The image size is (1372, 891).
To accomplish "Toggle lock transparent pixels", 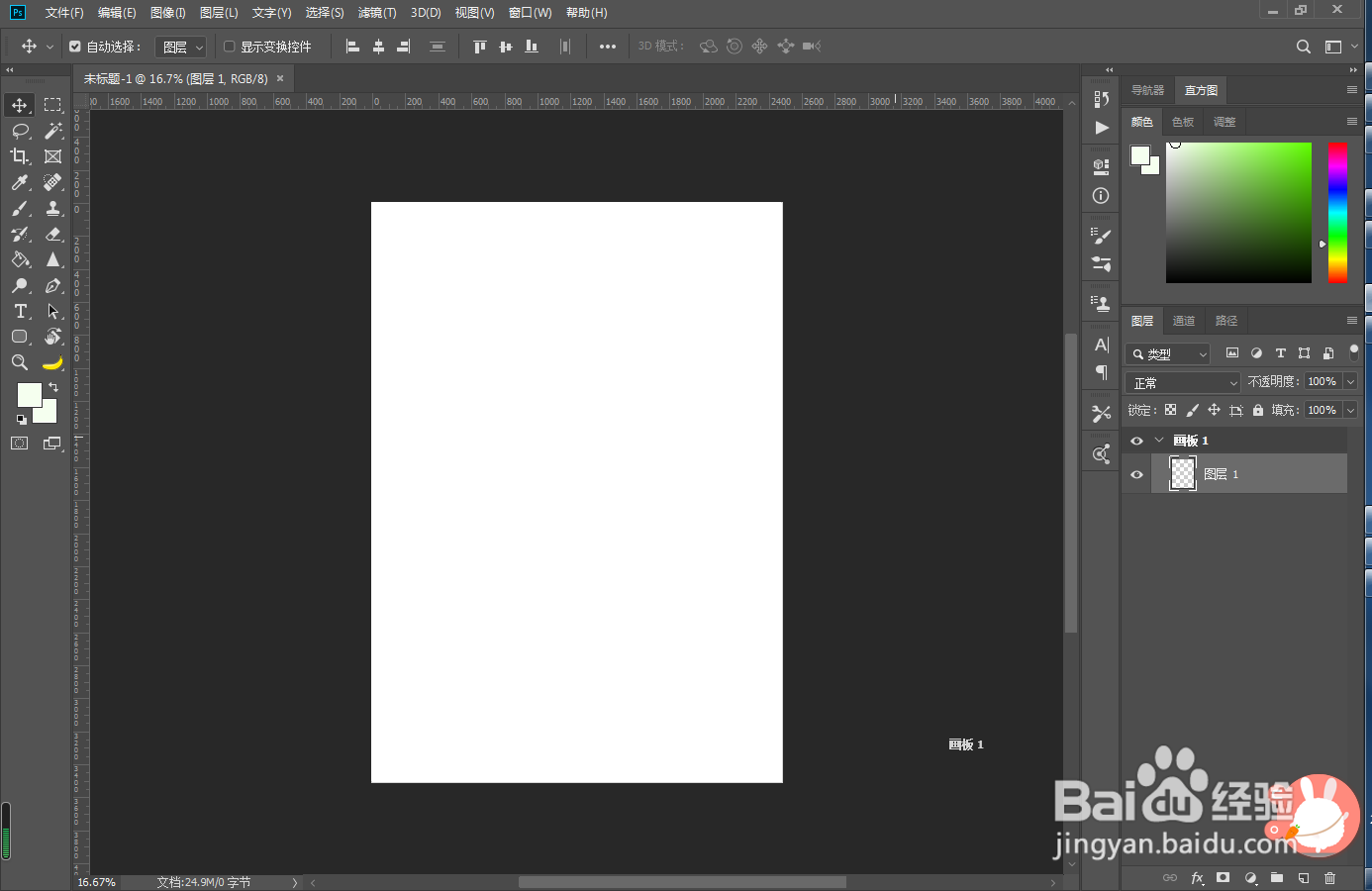I will [1170, 410].
